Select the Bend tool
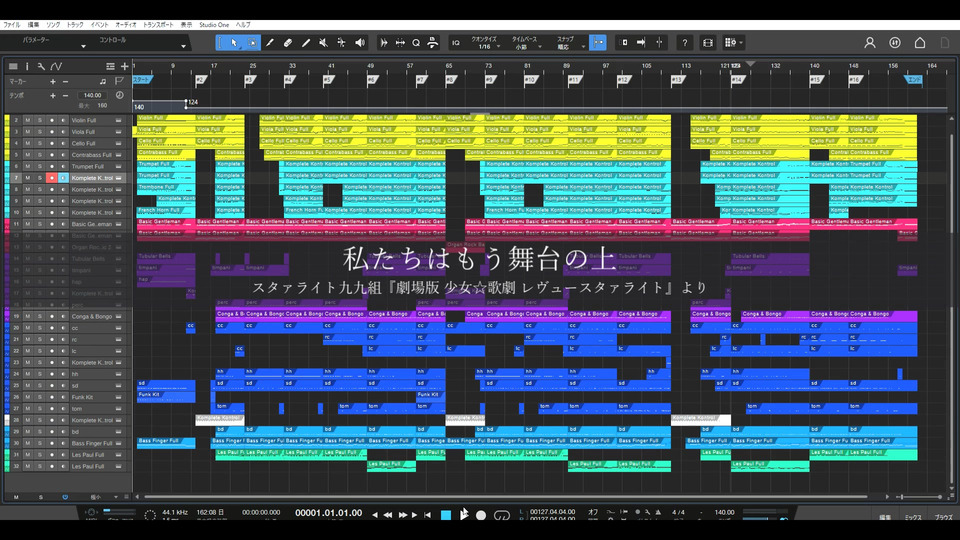Screen dimensions: 960x540 (341, 42)
